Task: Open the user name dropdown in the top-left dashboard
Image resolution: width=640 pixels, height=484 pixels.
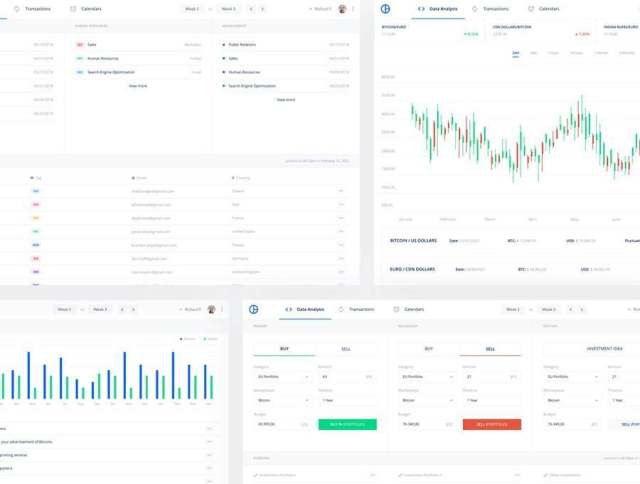Action: [321, 9]
